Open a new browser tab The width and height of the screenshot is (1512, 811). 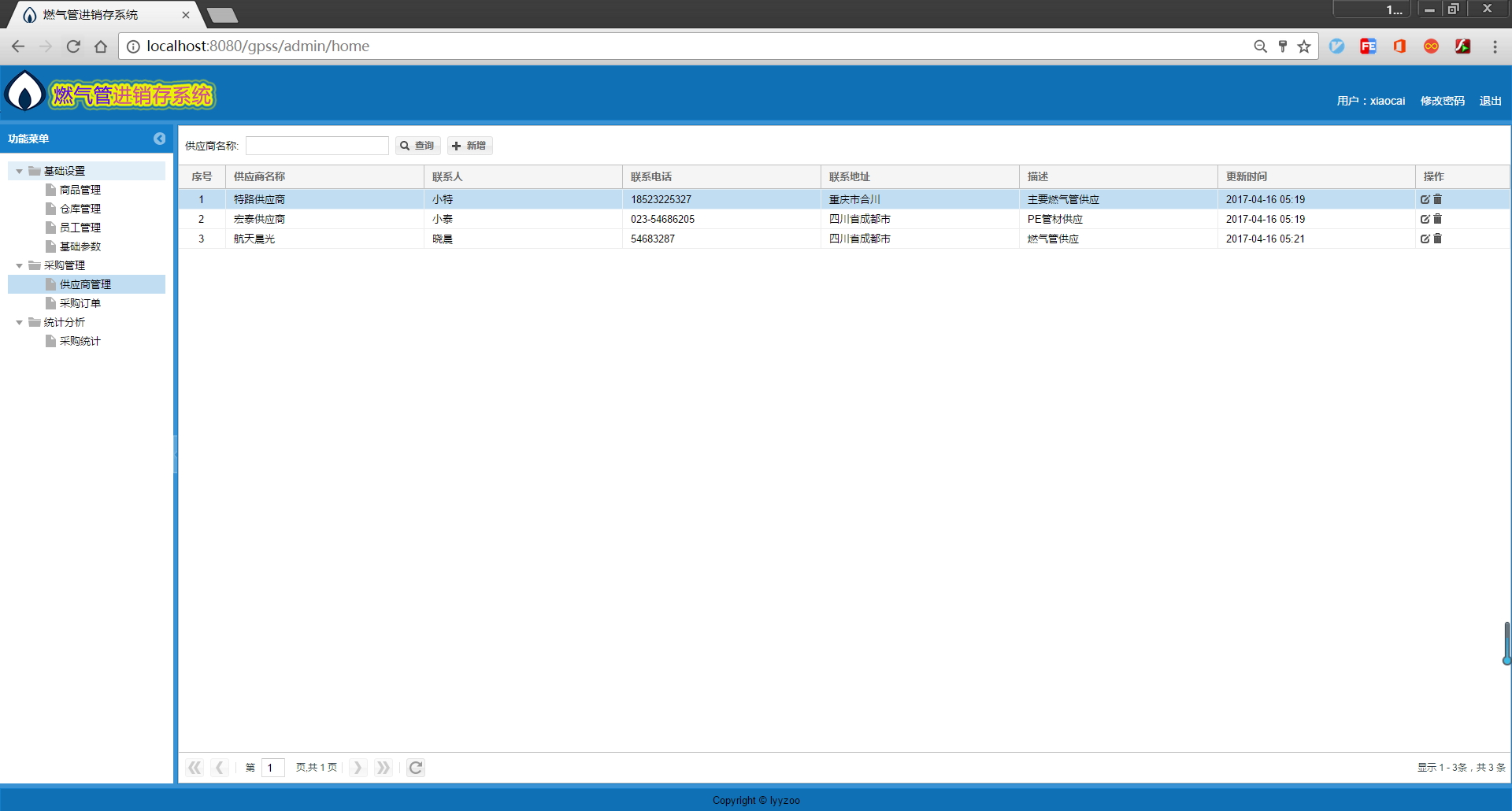pos(222,15)
